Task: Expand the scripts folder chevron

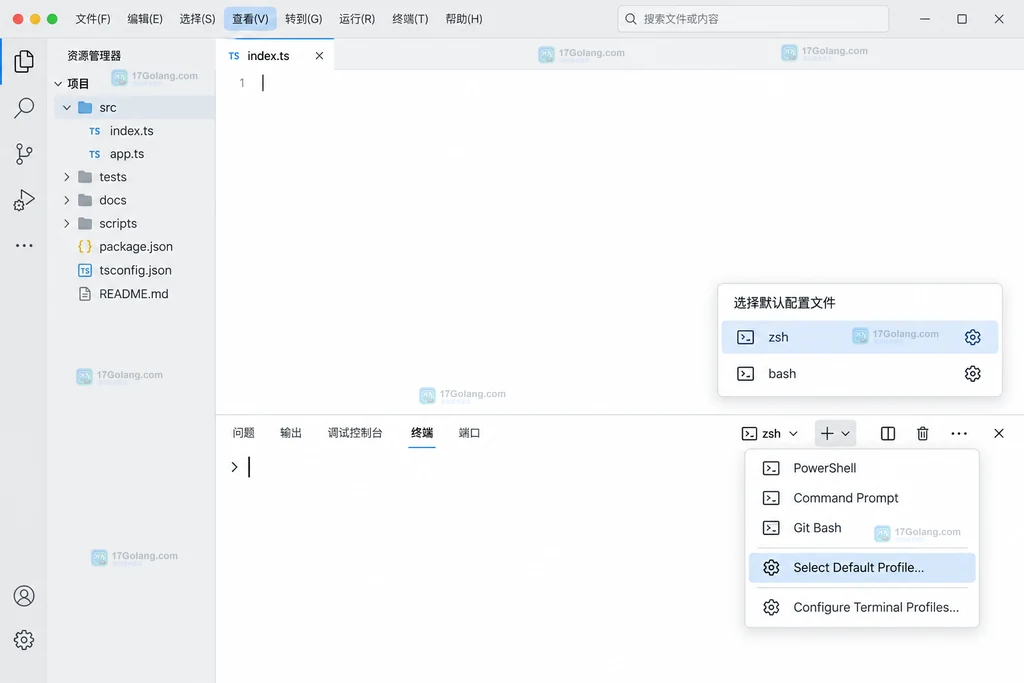Action: 67,223
